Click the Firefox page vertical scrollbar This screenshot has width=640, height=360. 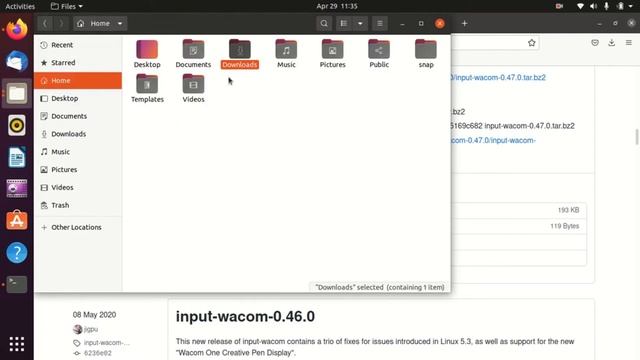[637, 137]
